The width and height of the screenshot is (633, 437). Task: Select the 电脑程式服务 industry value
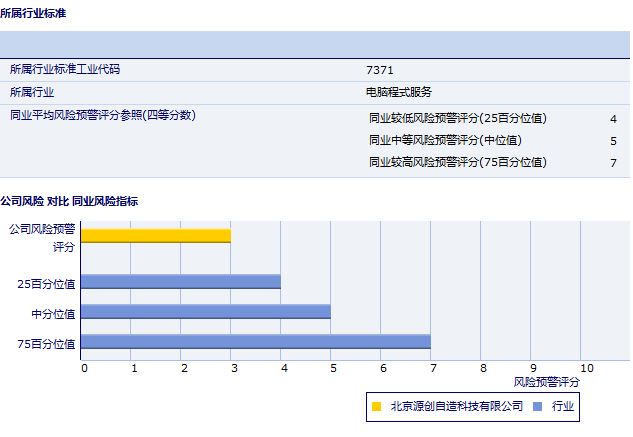point(399,92)
